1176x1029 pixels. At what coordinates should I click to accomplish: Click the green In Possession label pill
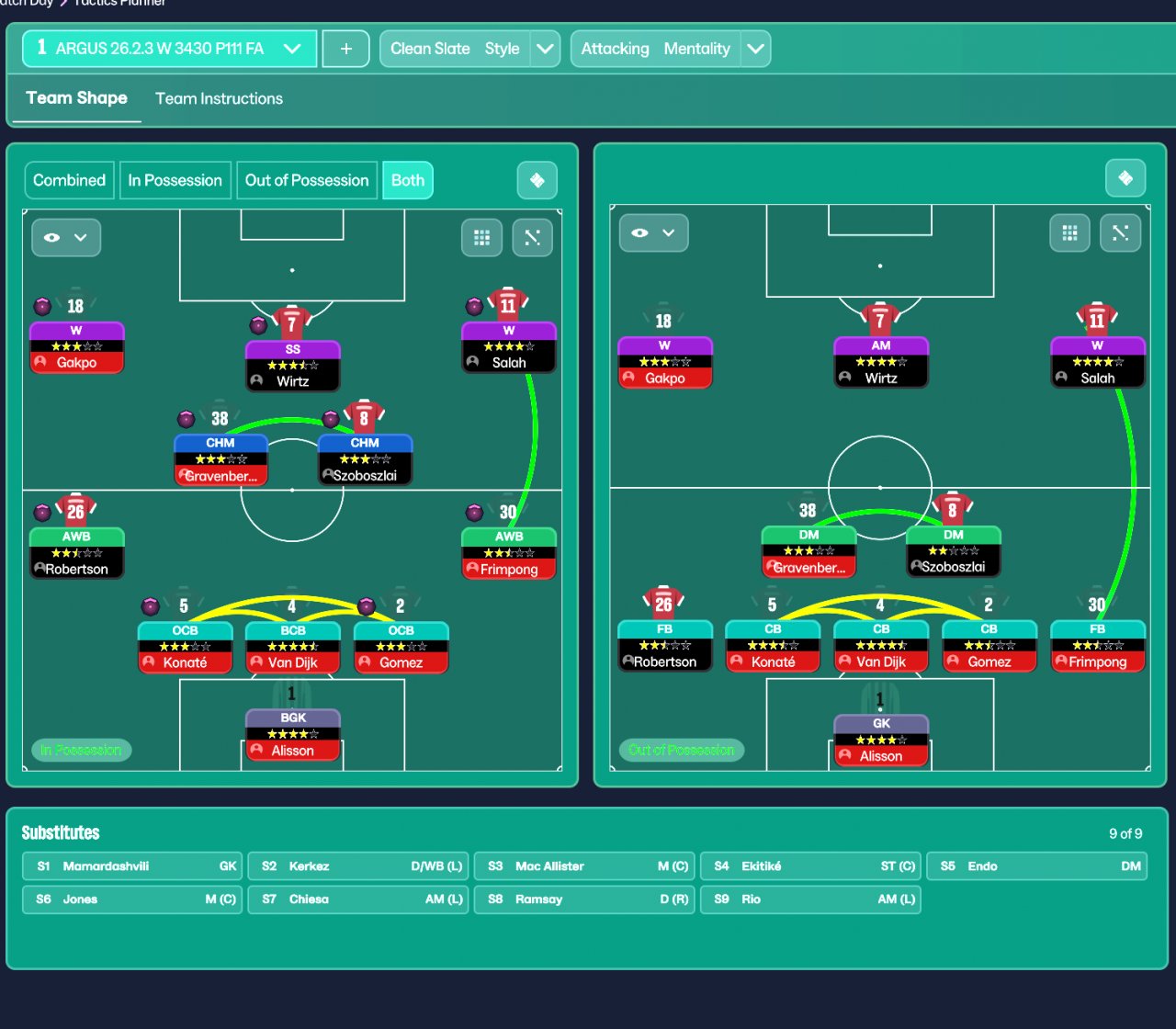82,750
